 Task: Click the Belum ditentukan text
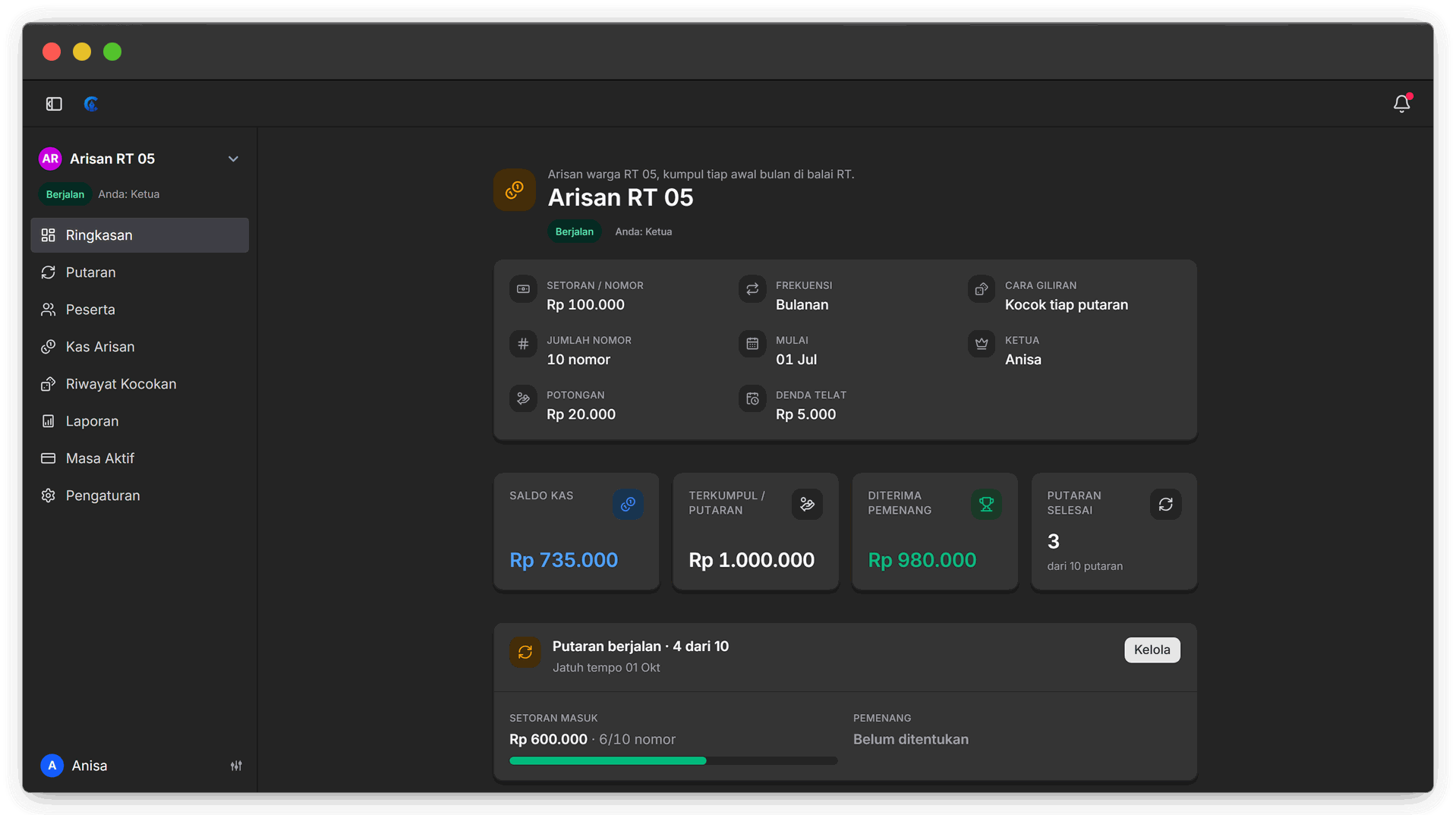(x=910, y=739)
